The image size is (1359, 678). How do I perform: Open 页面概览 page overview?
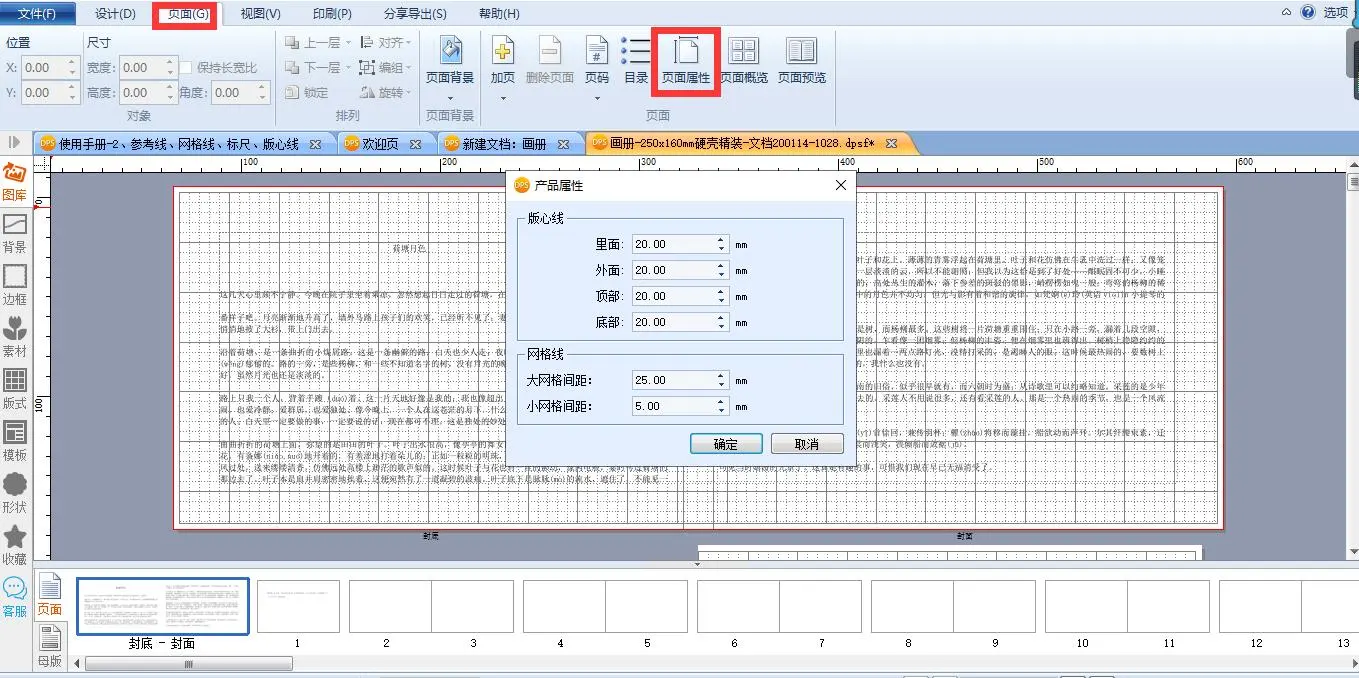pyautogui.click(x=743, y=58)
